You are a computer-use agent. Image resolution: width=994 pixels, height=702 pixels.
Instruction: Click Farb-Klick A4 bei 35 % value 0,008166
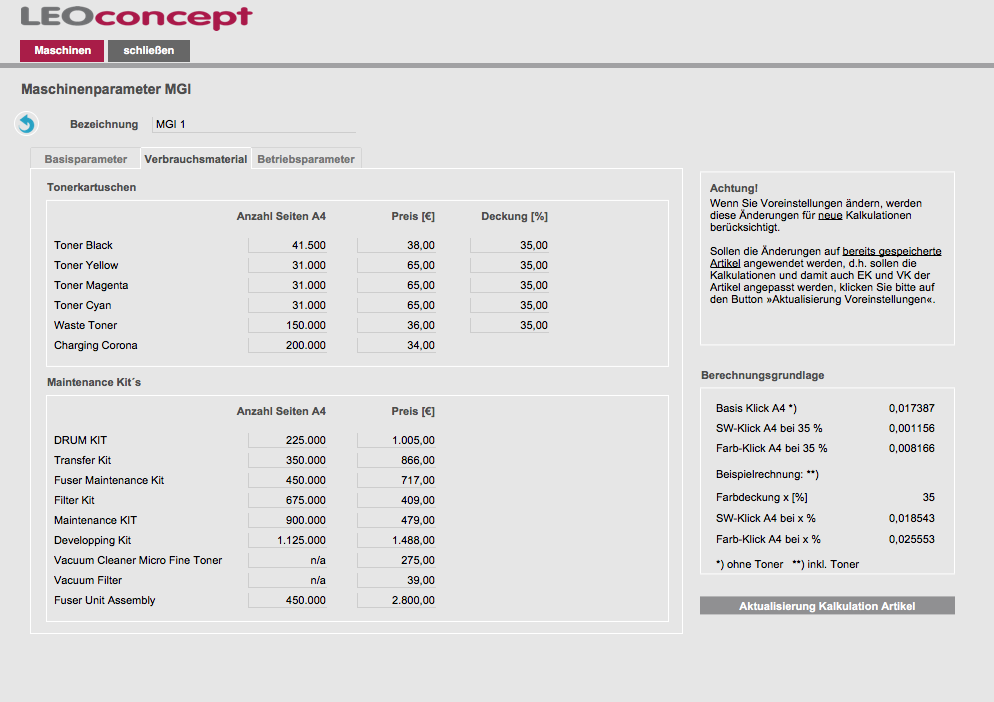(912, 448)
